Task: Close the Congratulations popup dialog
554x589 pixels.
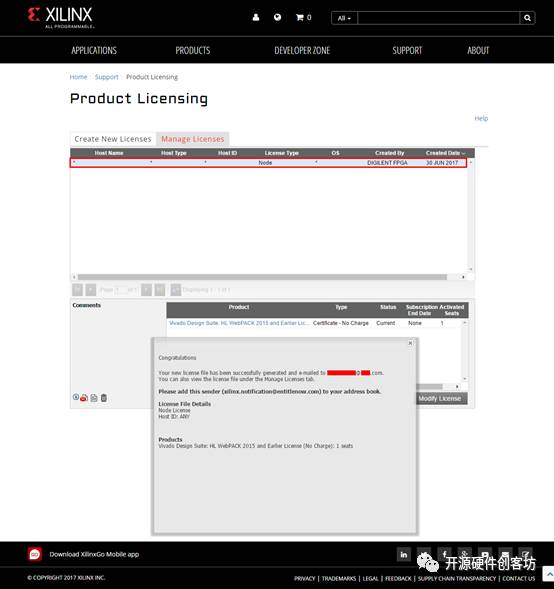Action: pyautogui.click(x=411, y=343)
